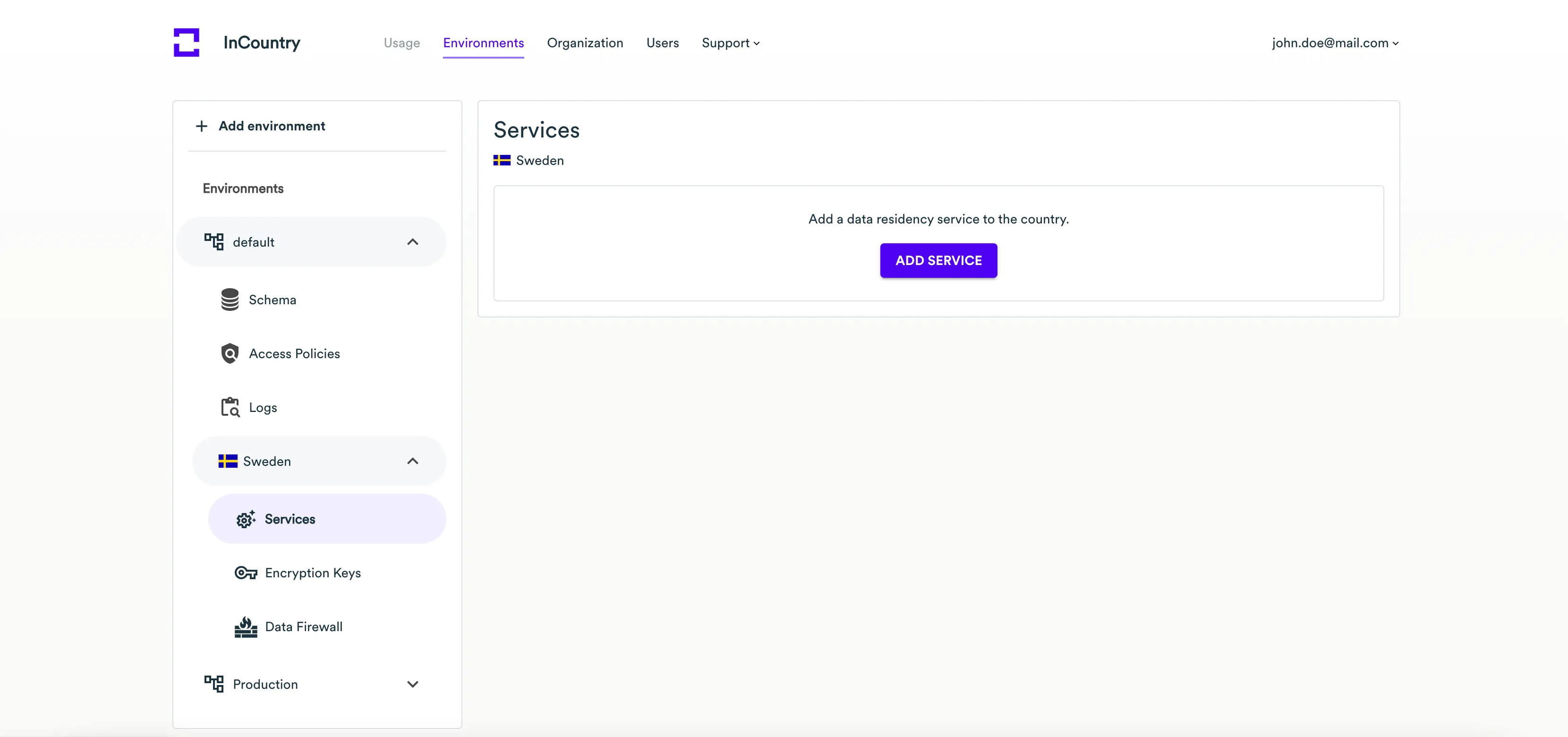This screenshot has width=1568, height=737.
Task: Click the plus icon beside Add environment
Action: click(x=202, y=126)
